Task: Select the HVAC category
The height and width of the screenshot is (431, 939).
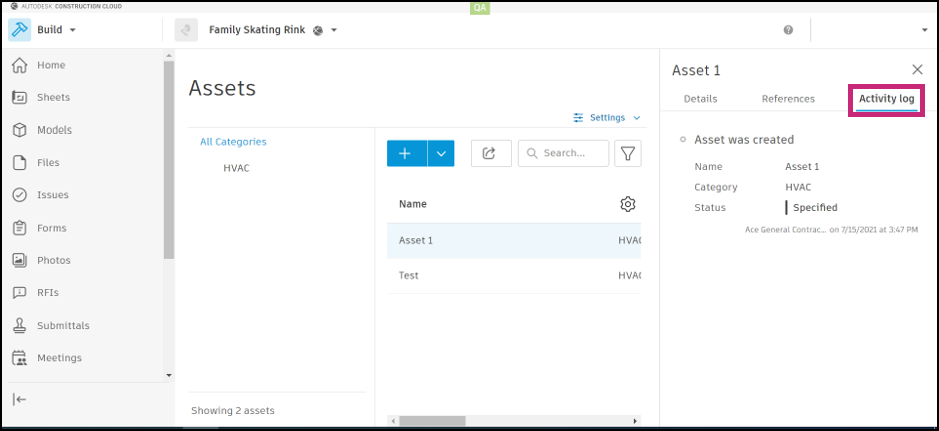Action: pos(237,168)
